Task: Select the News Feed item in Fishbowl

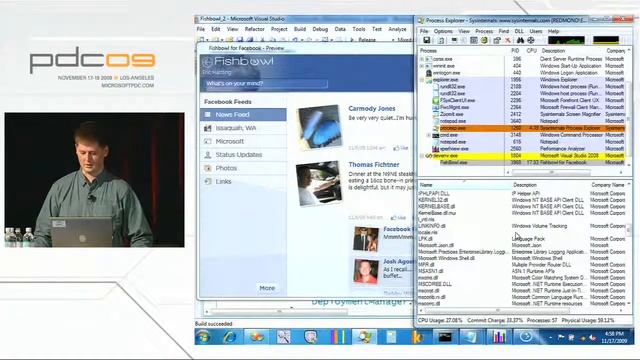Action: pos(243,115)
